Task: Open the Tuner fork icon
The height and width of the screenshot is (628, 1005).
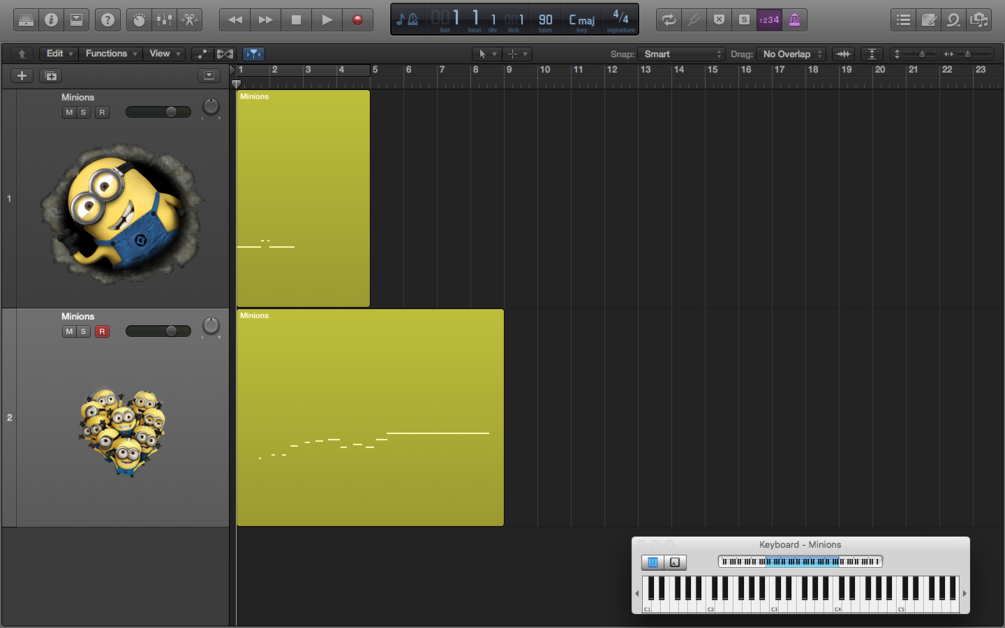Action: [694, 20]
